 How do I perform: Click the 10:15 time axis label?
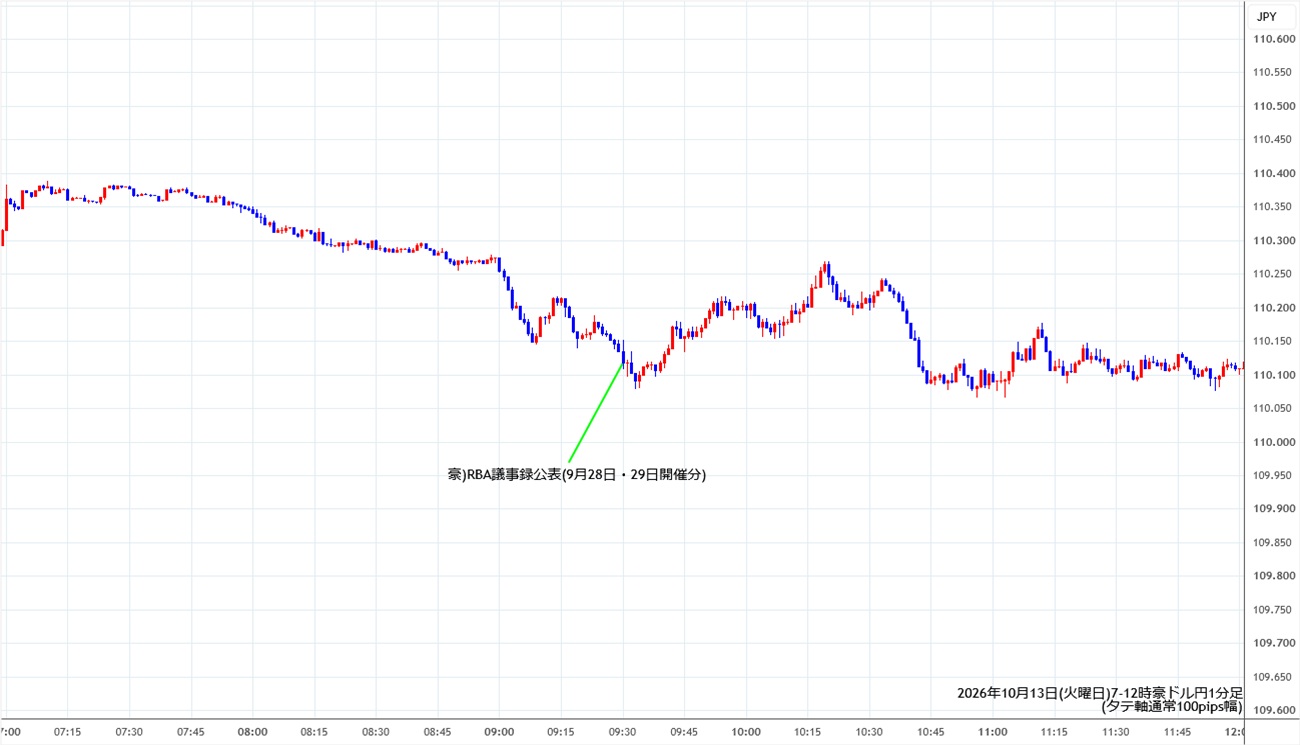coord(808,732)
